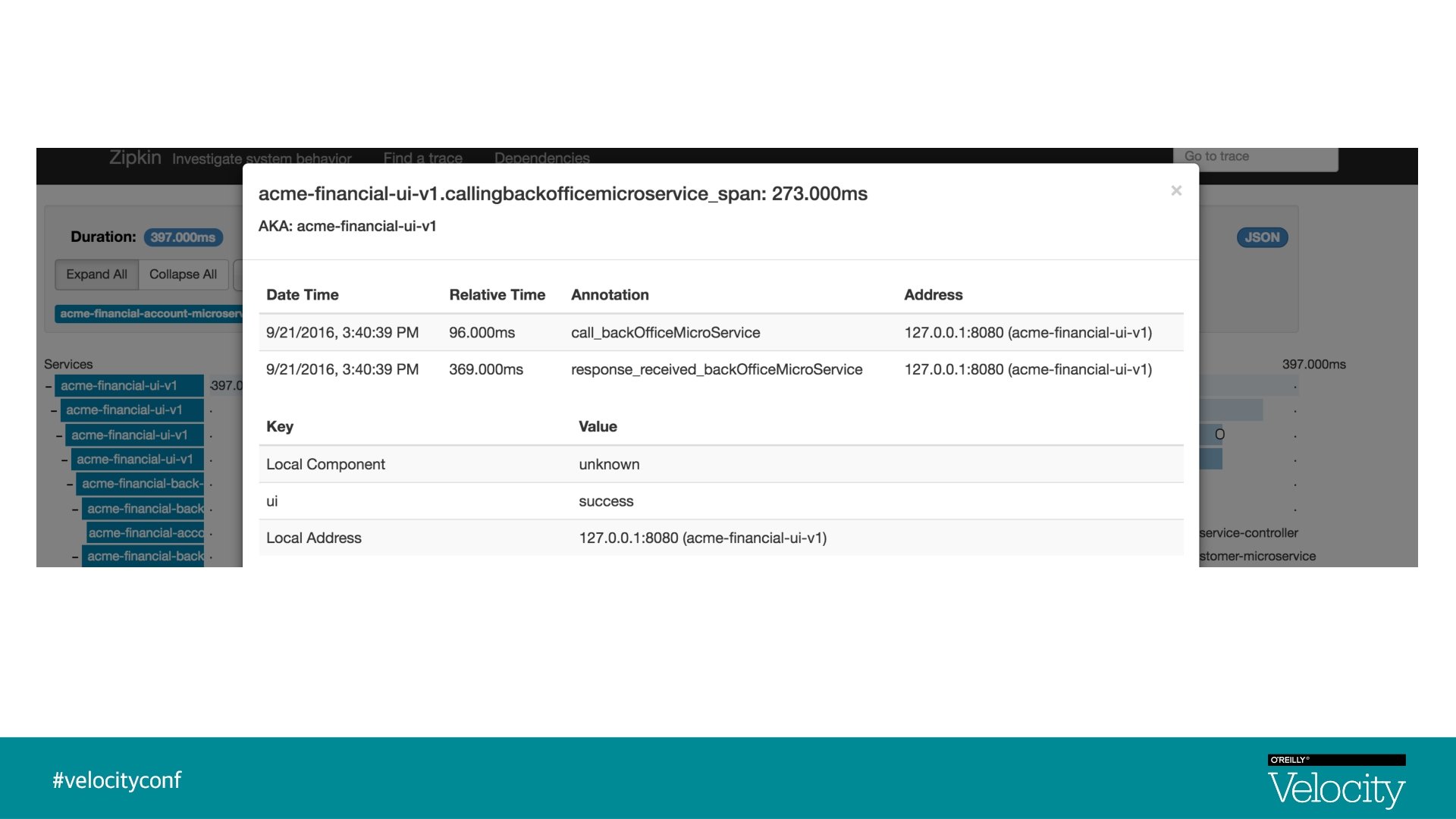The width and height of the screenshot is (1456, 819).
Task: Click the call_backOfficeMicroService annotation row
Action: (665, 333)
